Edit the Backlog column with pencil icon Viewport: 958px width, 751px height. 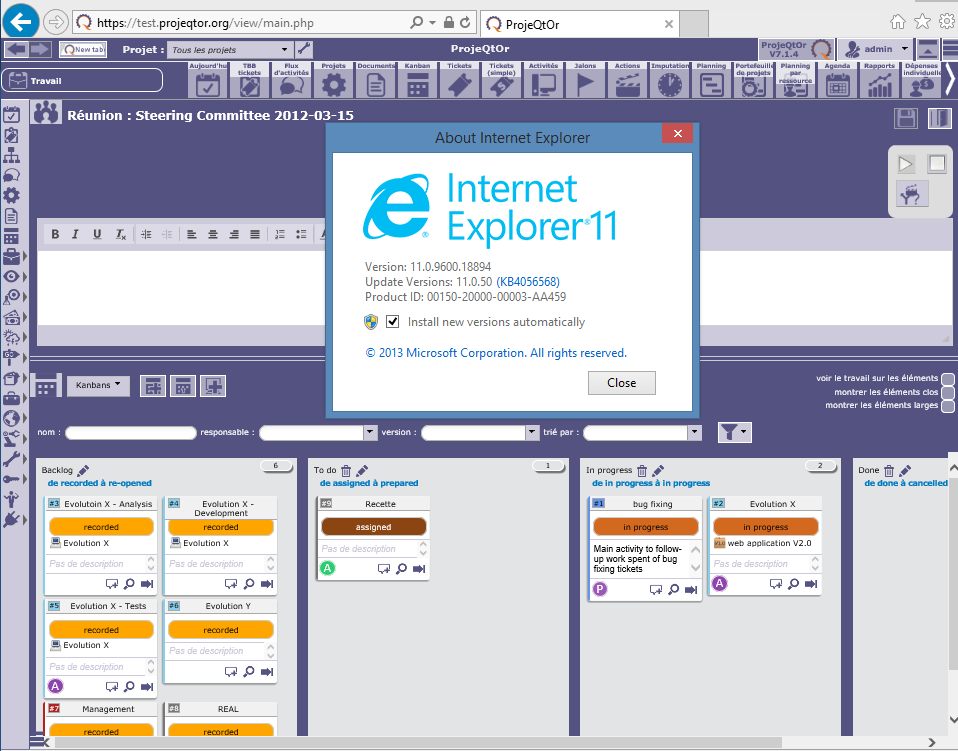(x=84, y=470)
